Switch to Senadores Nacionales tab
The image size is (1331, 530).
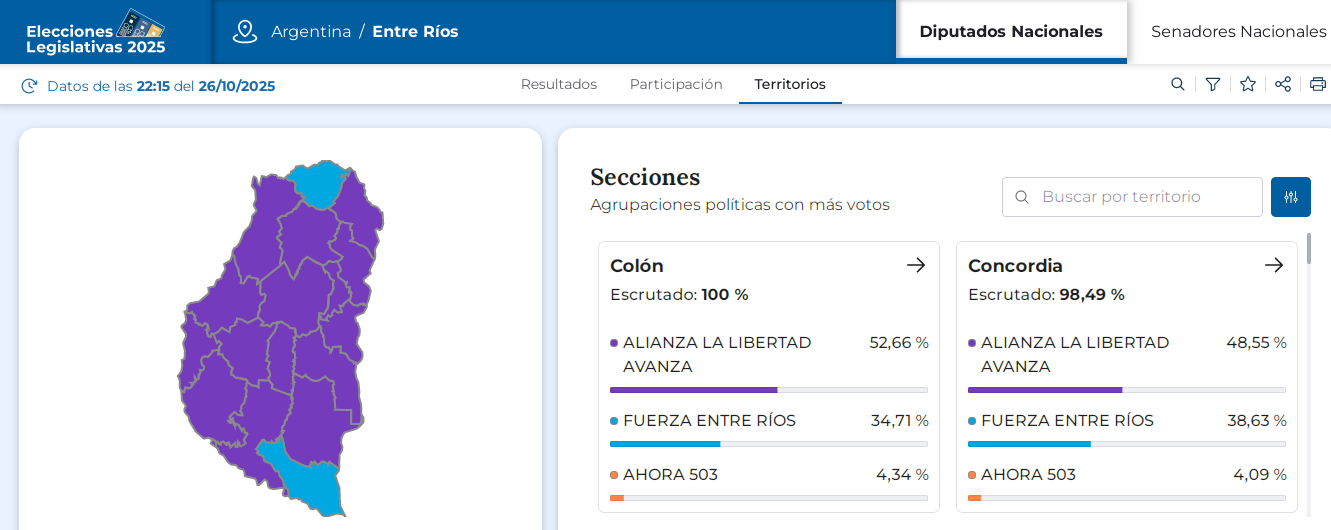1238,31
